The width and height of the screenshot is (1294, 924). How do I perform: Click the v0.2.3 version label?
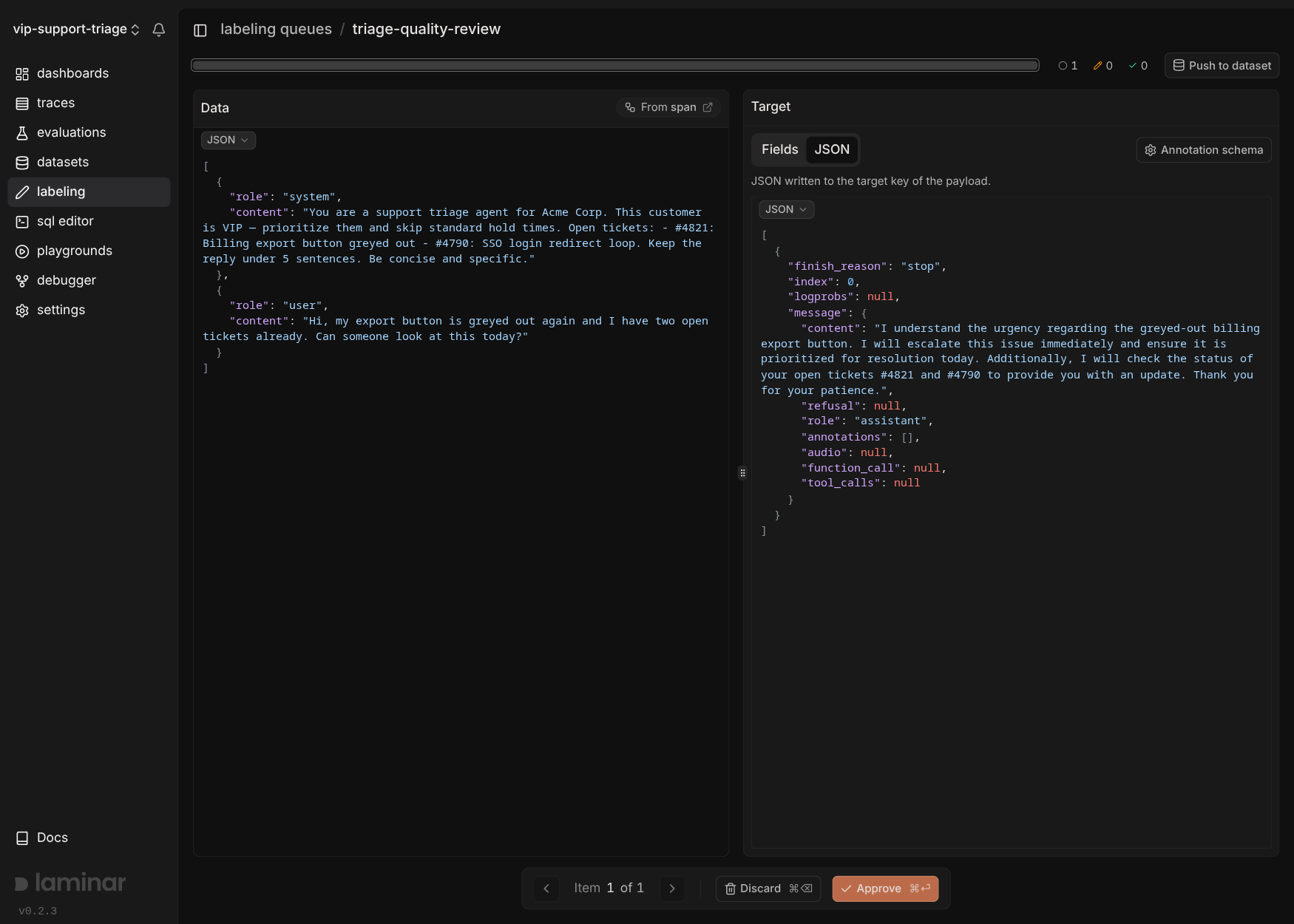pos(38,911)
